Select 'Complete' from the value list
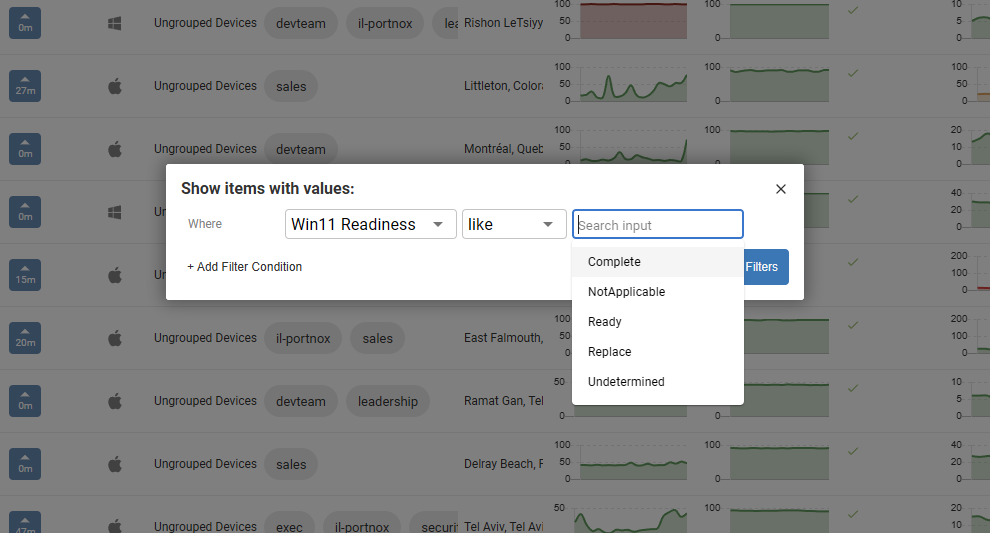The image size is (990, 533). coord(614,262)
